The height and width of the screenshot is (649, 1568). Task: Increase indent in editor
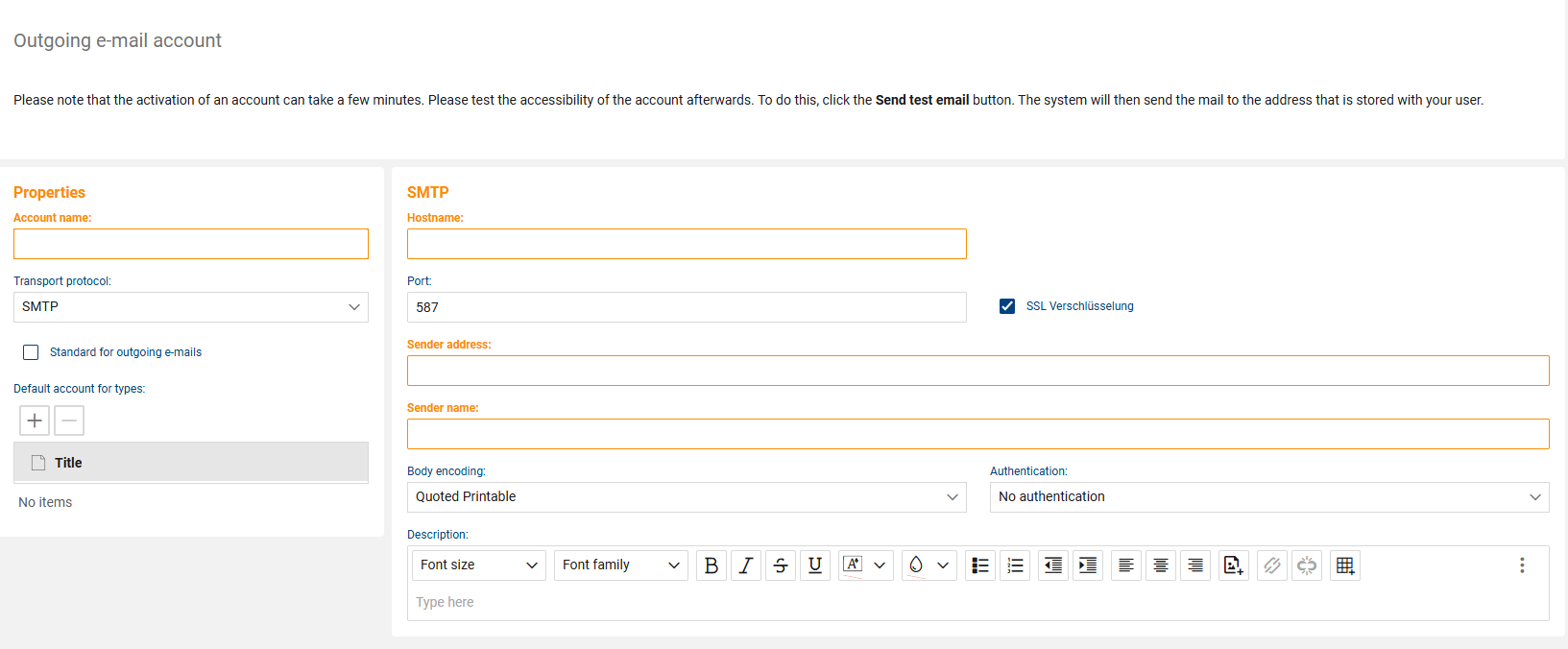point(1088,565)
